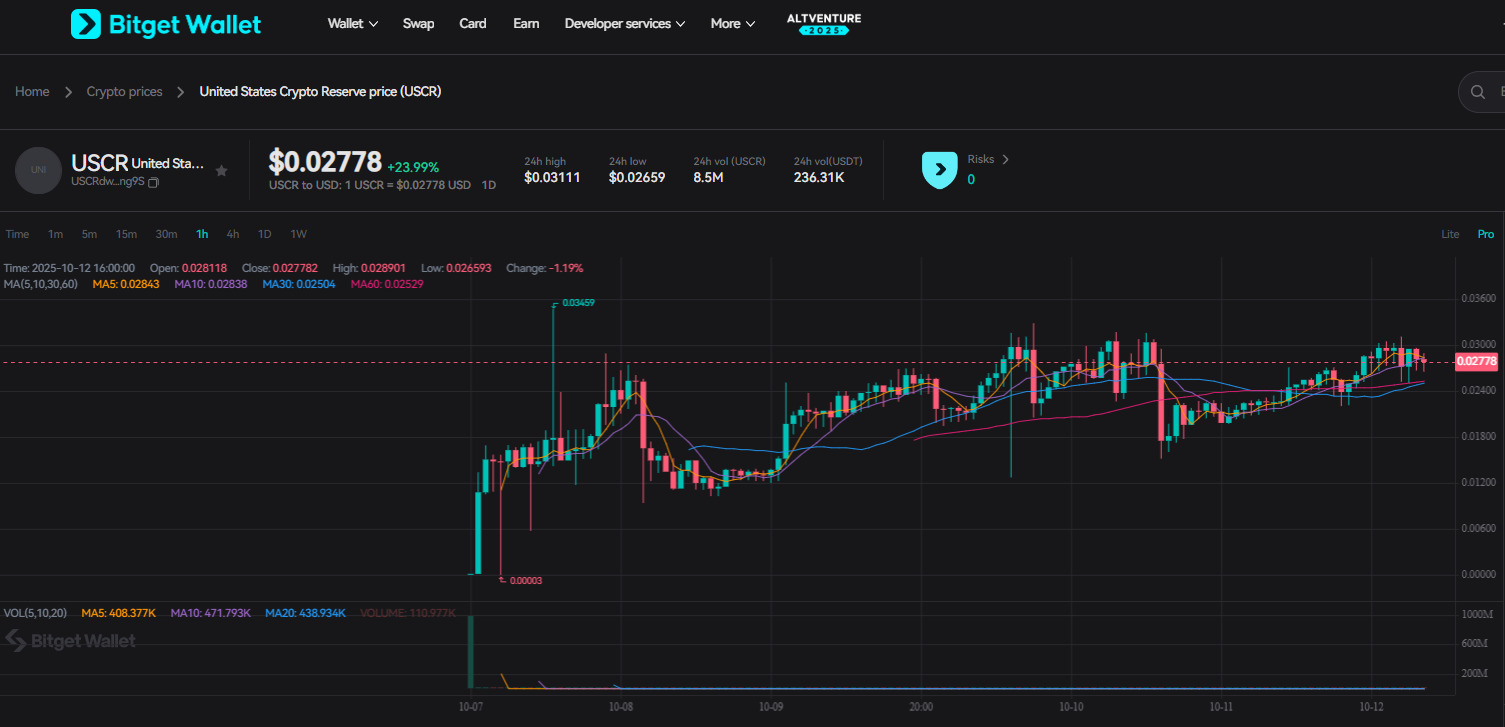This screenshot has width=1505, height=727.
Task: Click the 10-09 date axis label
Action: click(771, 706)
